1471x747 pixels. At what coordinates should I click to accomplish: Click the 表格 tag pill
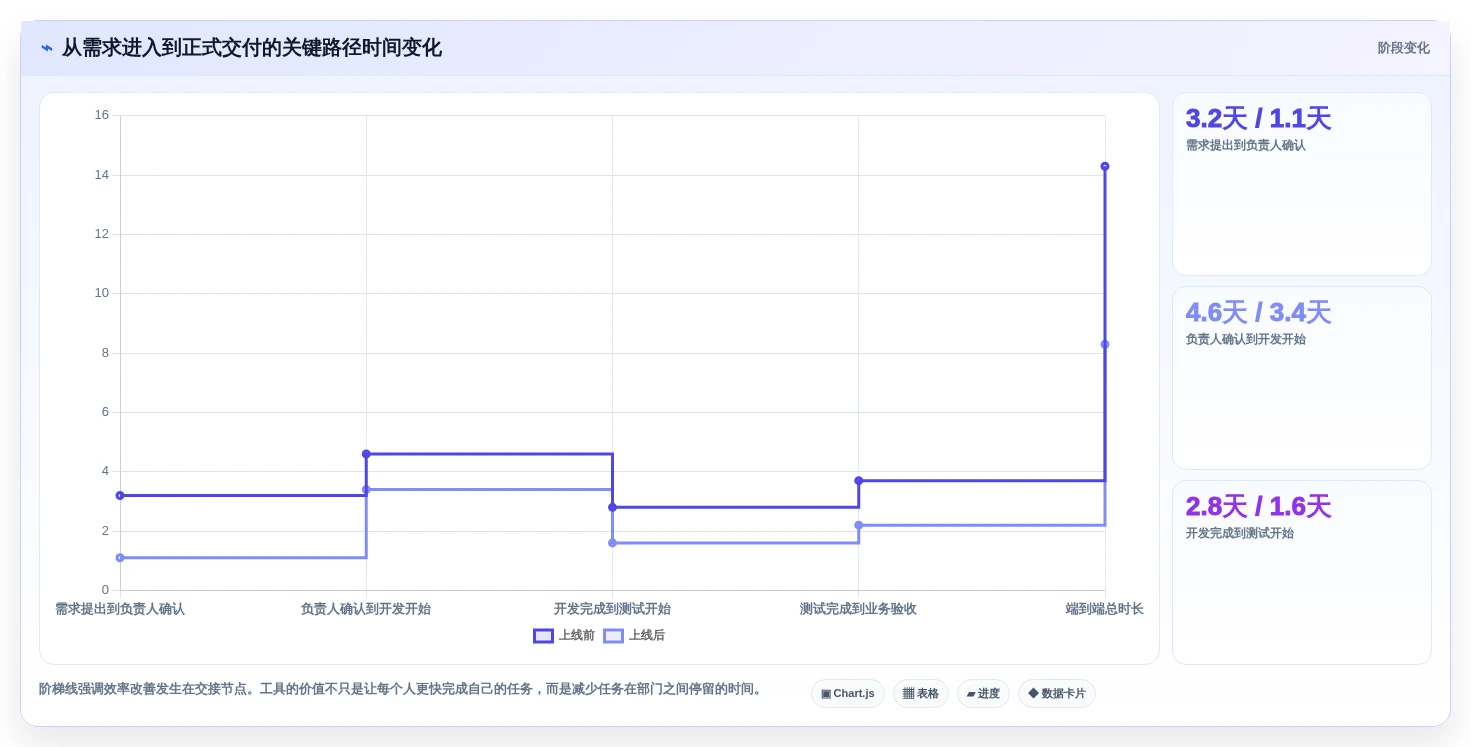click(921, 693)
